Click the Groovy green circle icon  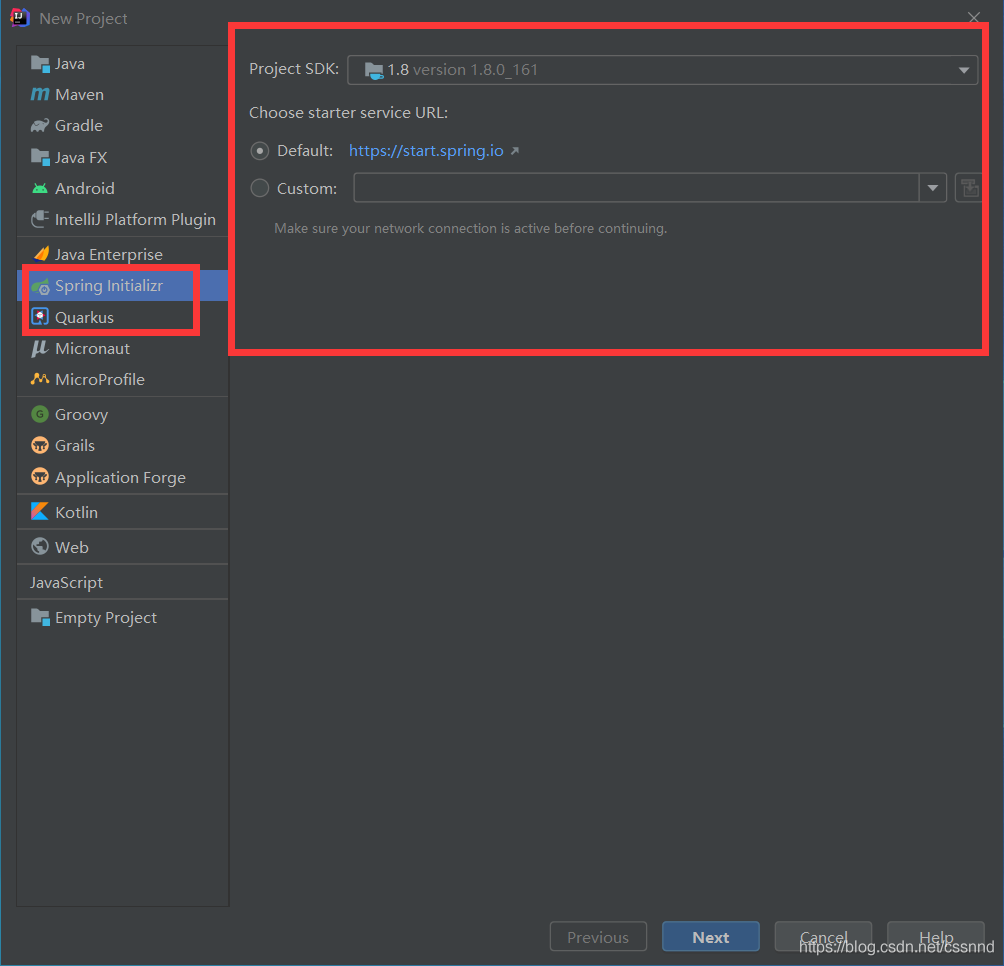[x=40, y=414]
